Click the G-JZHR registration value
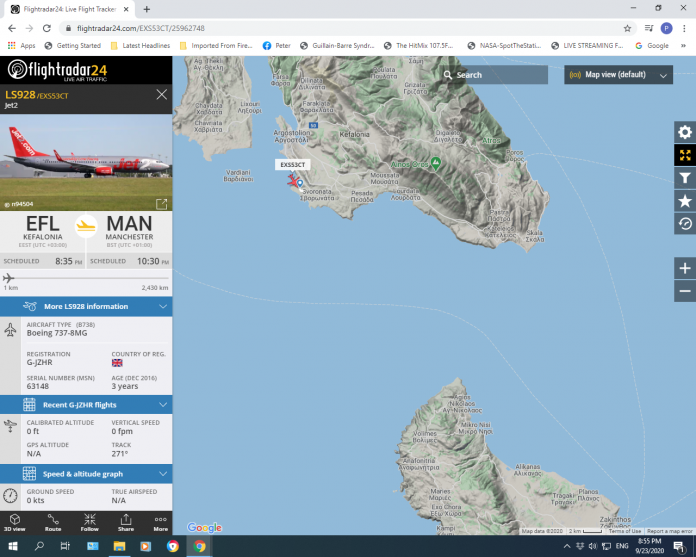Image resolution: width=696 pixels, height=557 pixels. tap(40, 363)
